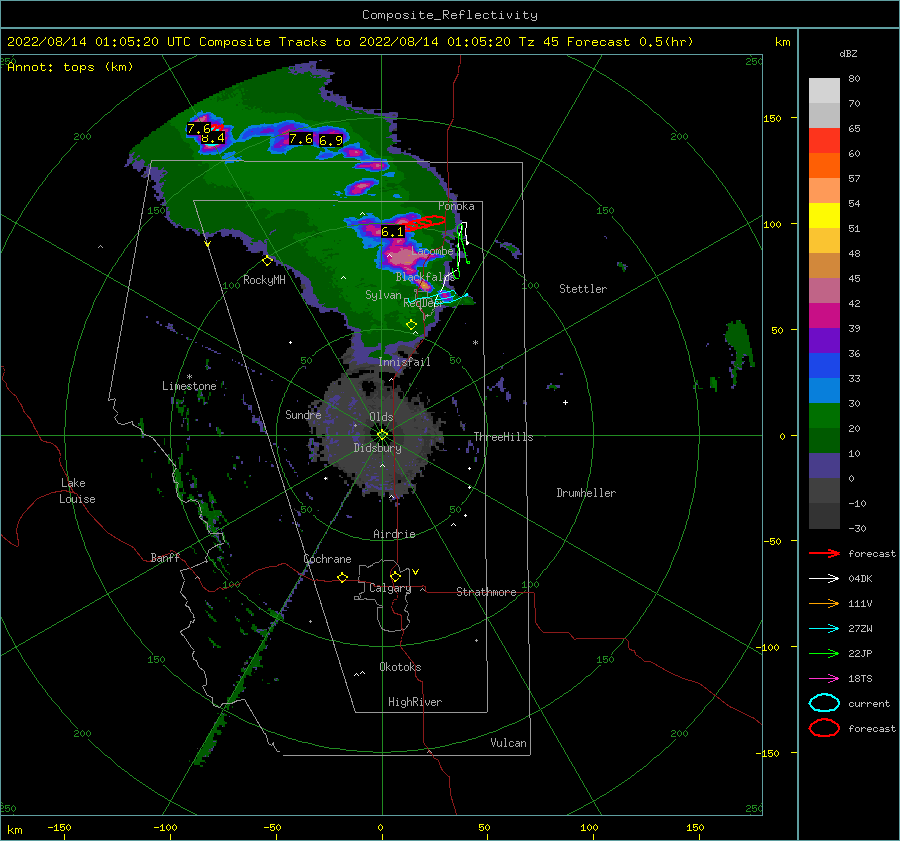
Task: Click the Limestone label
Action: point(189,386)
